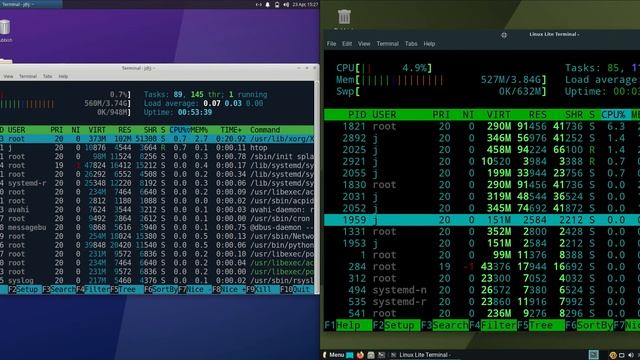Click the battery icon in the top panel
640x360 pixels.
(277, 4)
